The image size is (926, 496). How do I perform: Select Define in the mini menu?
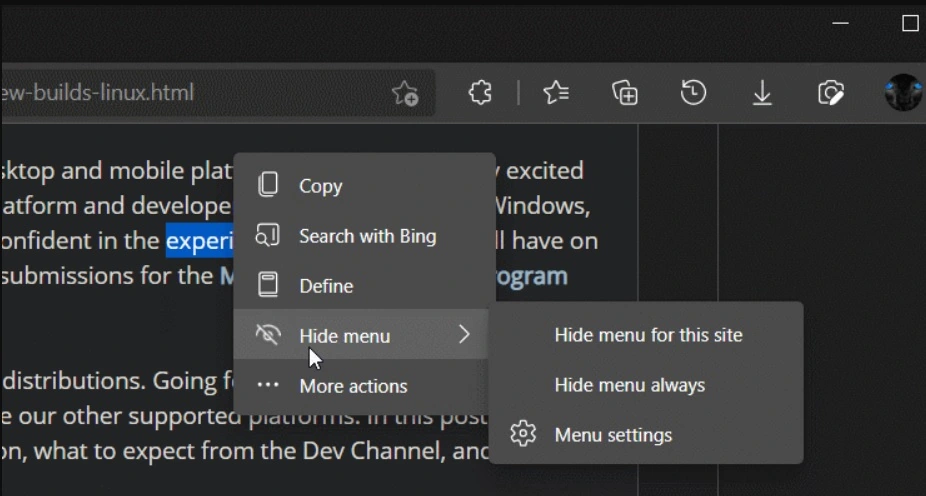(x=326, y=286)
